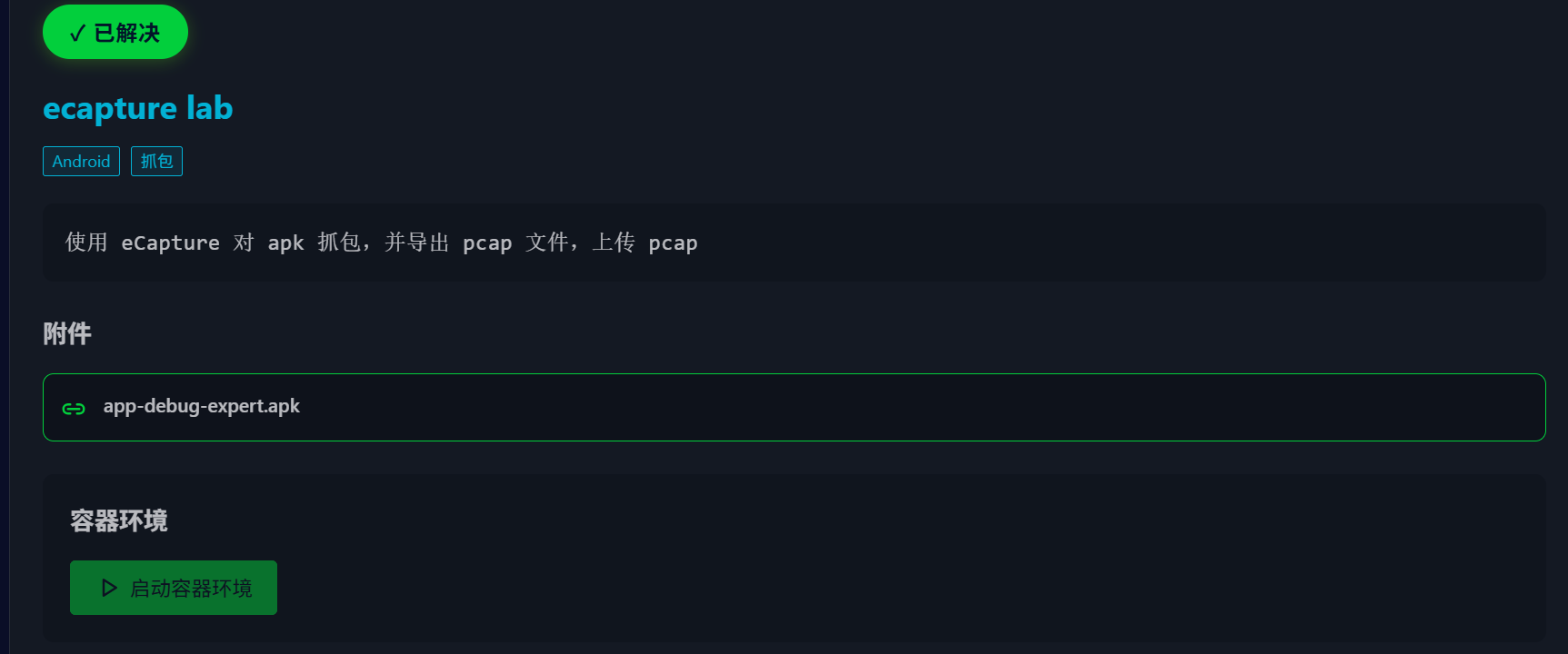
Task: Click the word lab in the title
Action: click(x=210, y=108)
